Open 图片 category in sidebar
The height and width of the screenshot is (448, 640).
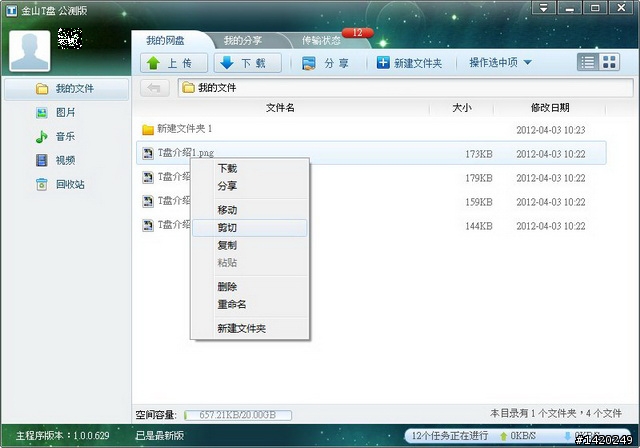point(65,112)
